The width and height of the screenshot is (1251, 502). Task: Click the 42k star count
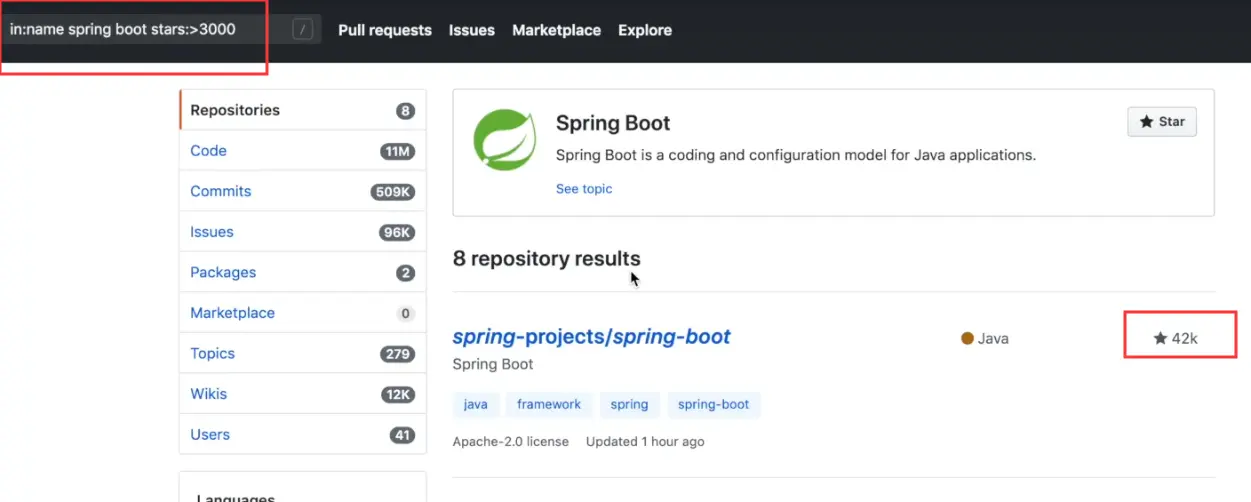click(x=1176, y=338)
